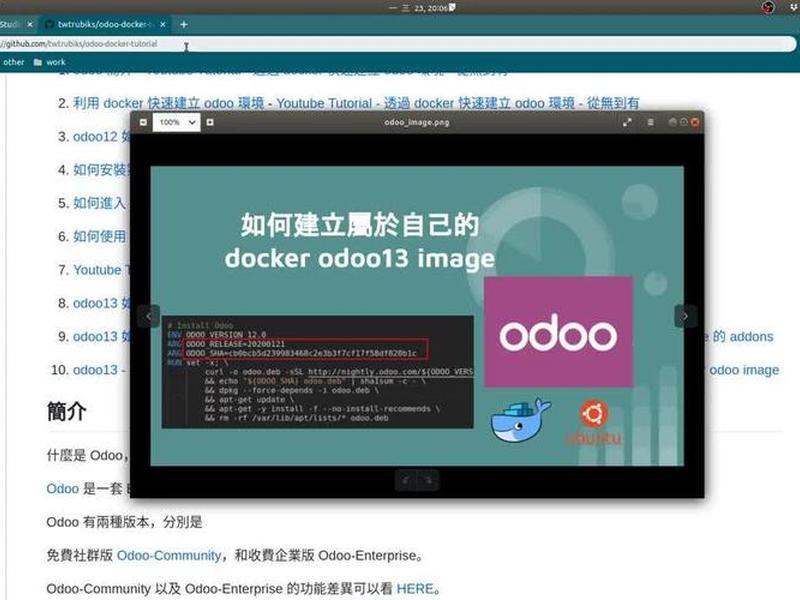Screen dimensions: 800x600
Task: Open the work bookmarks folder
Action: (49, 62)
